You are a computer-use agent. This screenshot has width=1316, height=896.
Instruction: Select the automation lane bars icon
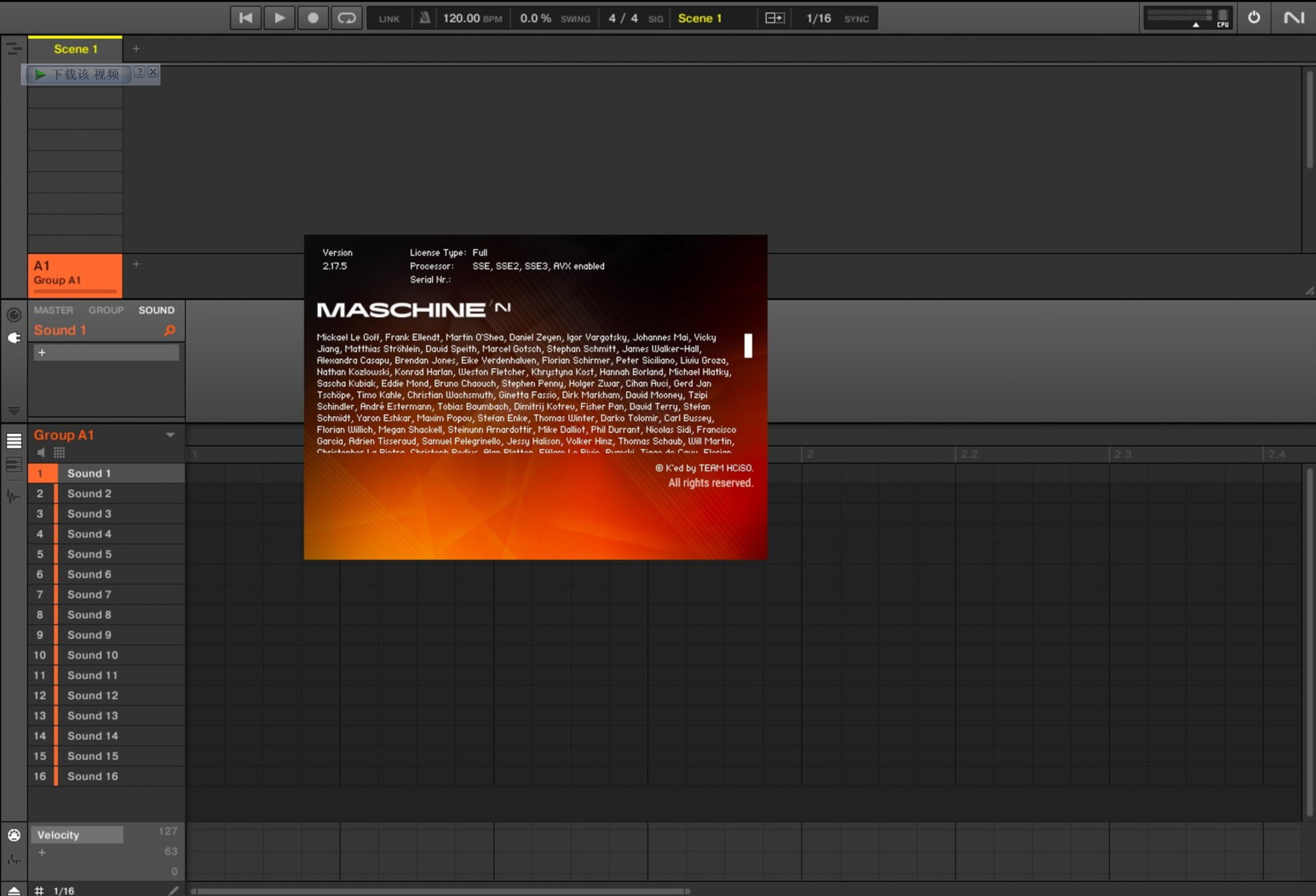pyautogui.click(x=14, y=860)
